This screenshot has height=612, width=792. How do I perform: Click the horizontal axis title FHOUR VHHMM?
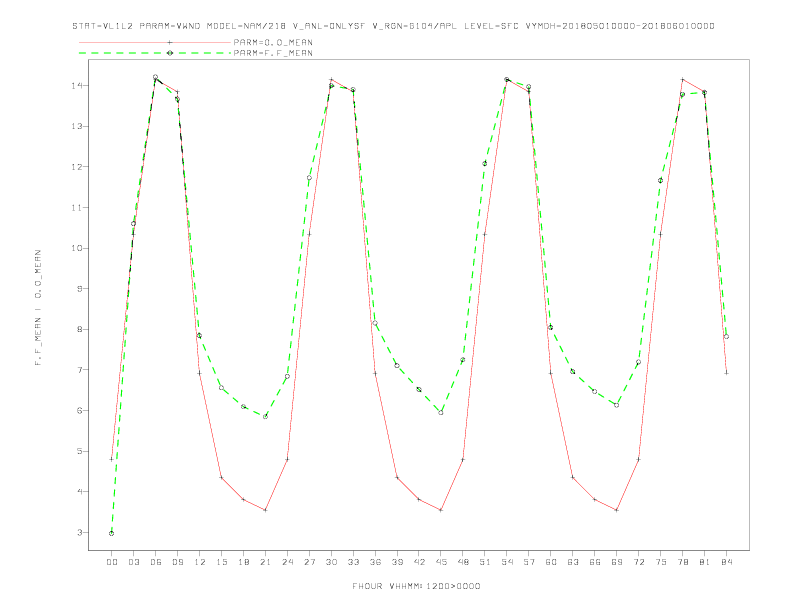click(416, 586)
